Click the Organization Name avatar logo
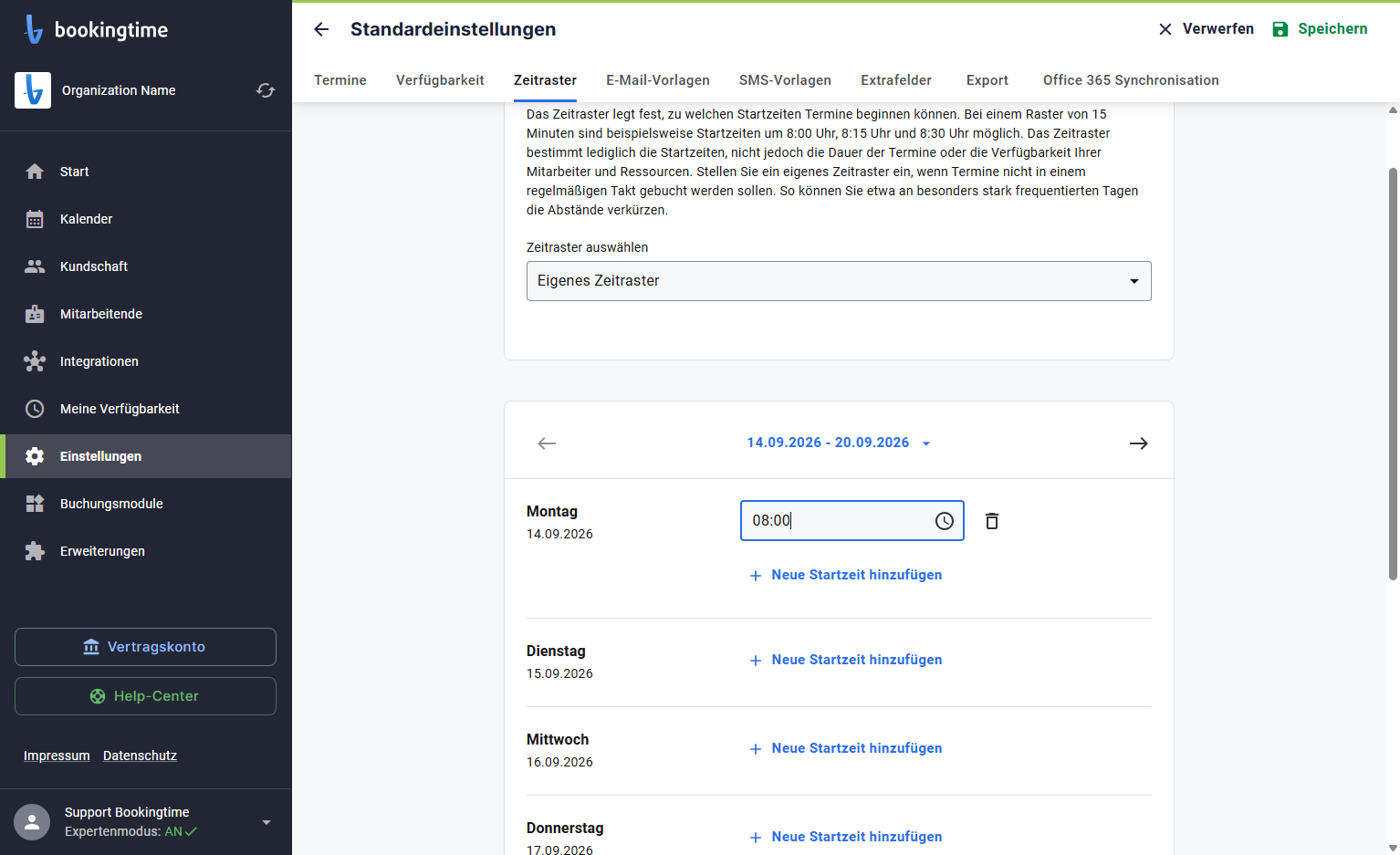1400x855 pixels. pyautogui.click(x=33, y=90)
